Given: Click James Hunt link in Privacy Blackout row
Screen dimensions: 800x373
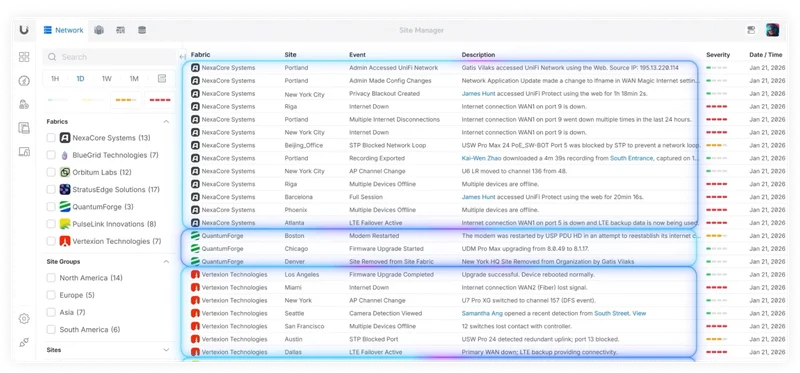Looking at the screenshot, I should click(478, 94).
